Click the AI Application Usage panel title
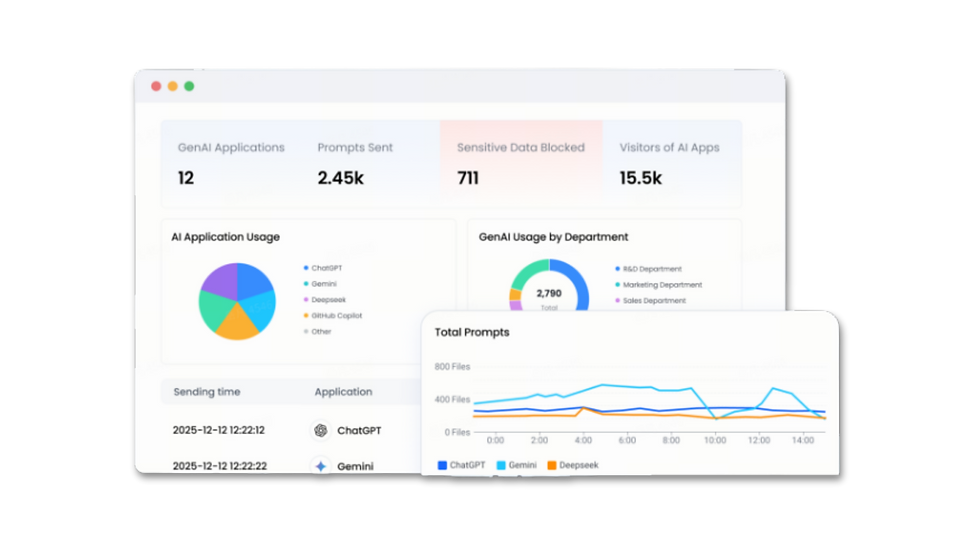This screenshot has height=551, width=980. click(x=226, y=237)
